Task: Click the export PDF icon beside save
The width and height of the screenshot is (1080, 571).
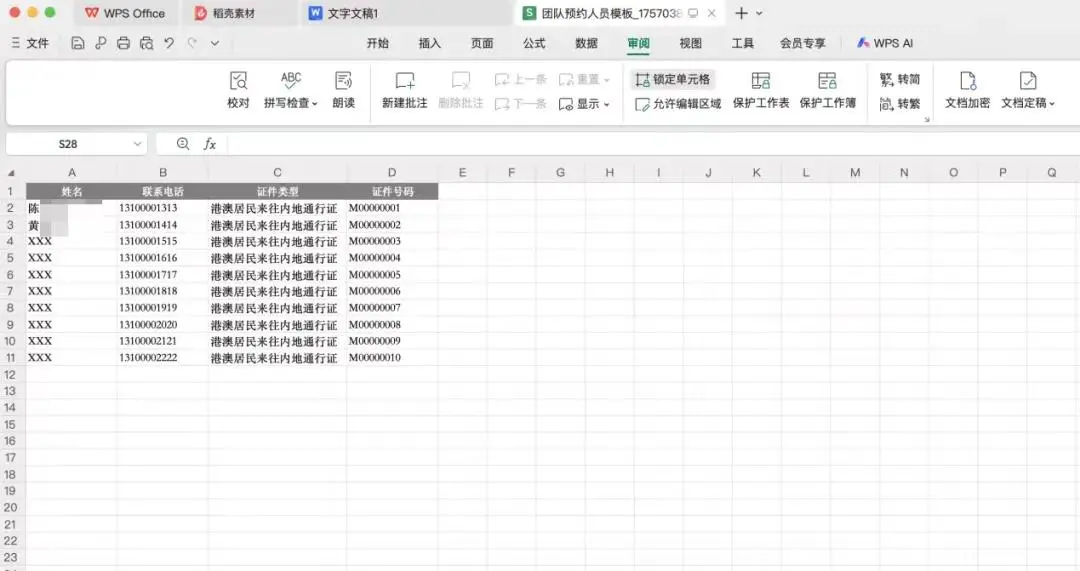Action: click(x=101, y=43)
